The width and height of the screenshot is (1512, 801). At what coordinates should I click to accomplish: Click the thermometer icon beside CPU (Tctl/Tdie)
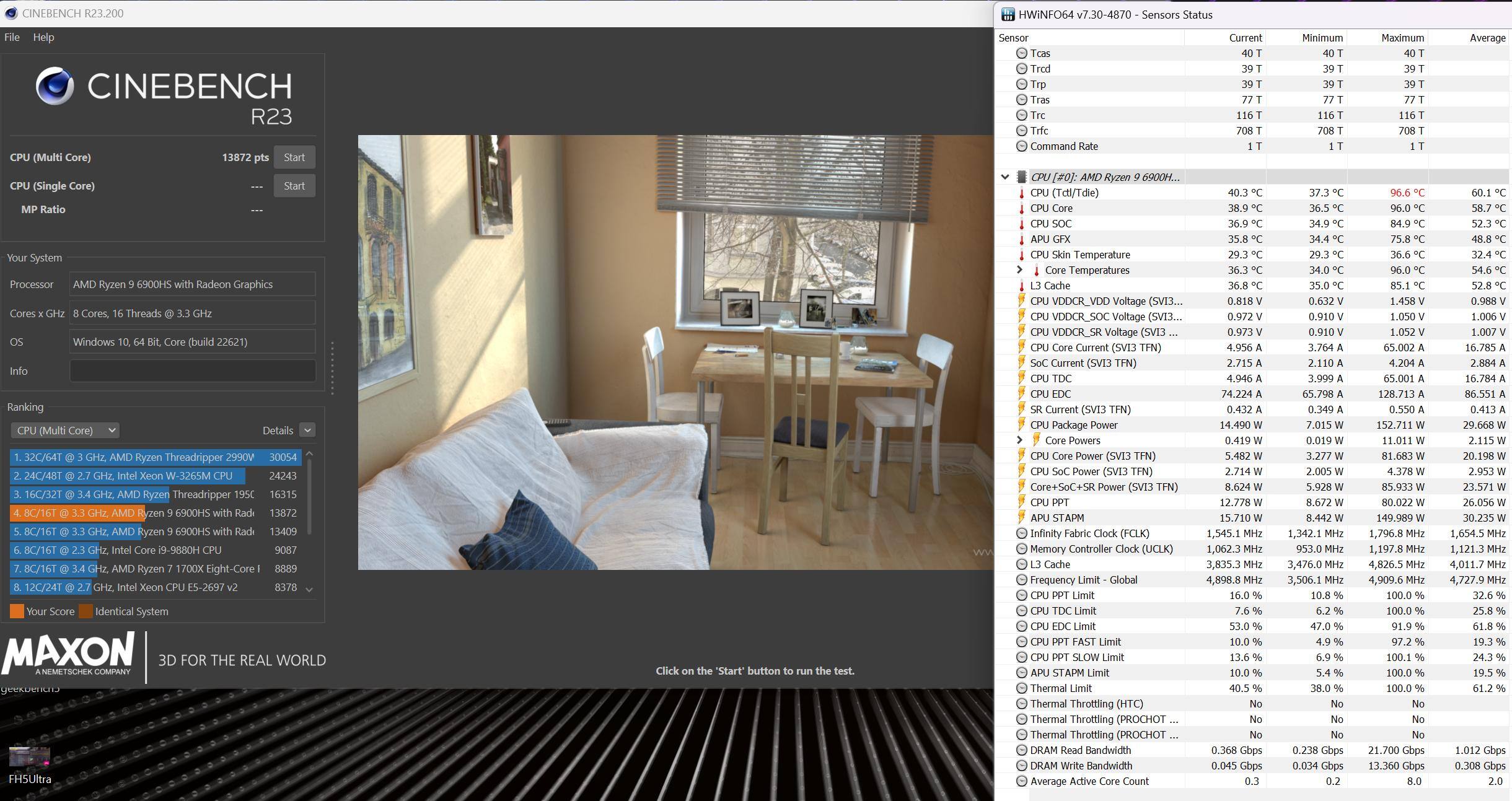pos(1022,193)
